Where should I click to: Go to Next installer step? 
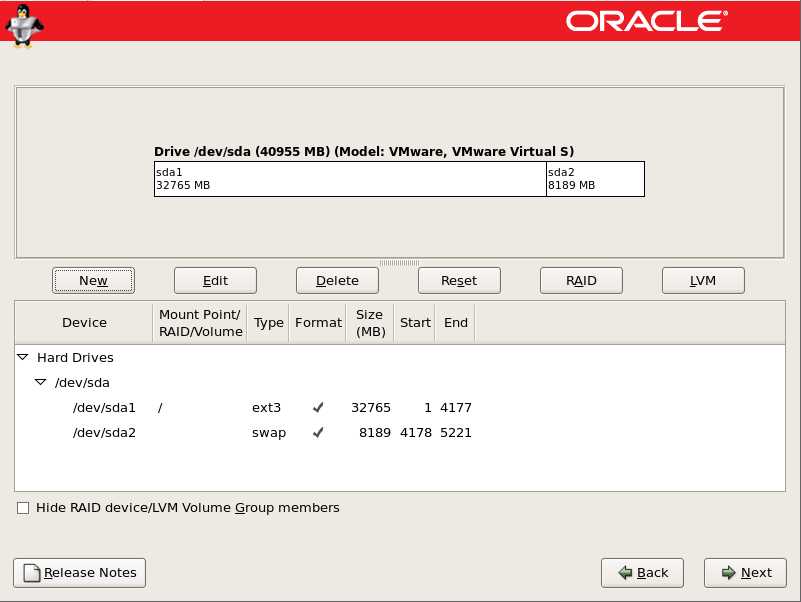click(x=745, y=573)
